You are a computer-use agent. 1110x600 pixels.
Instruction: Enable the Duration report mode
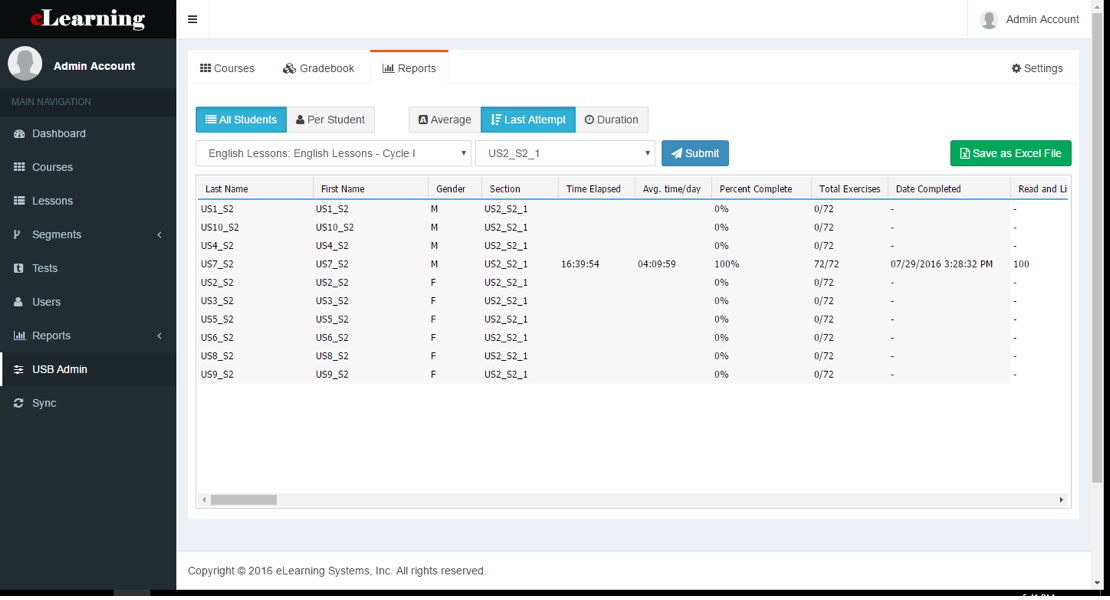click(x=612, y=119)
